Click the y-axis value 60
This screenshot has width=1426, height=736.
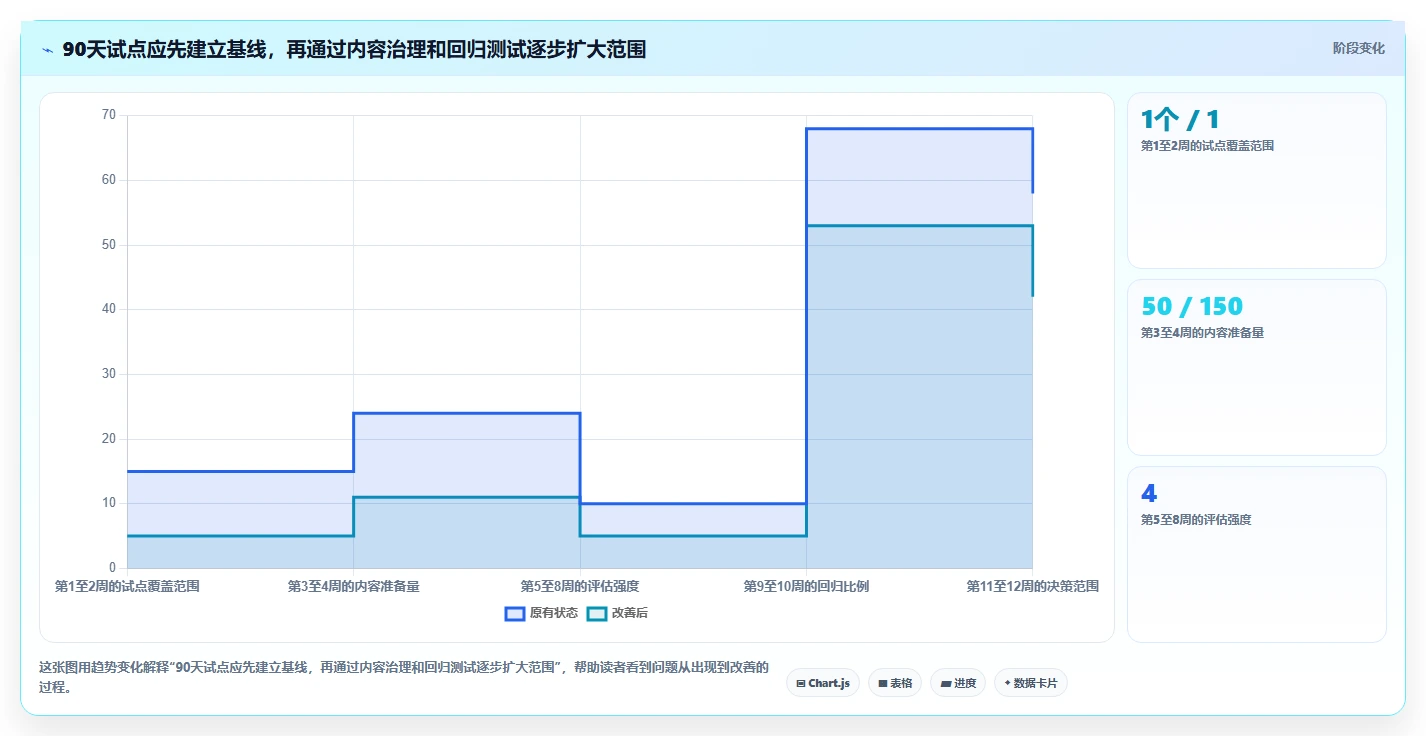click(109, 180)
